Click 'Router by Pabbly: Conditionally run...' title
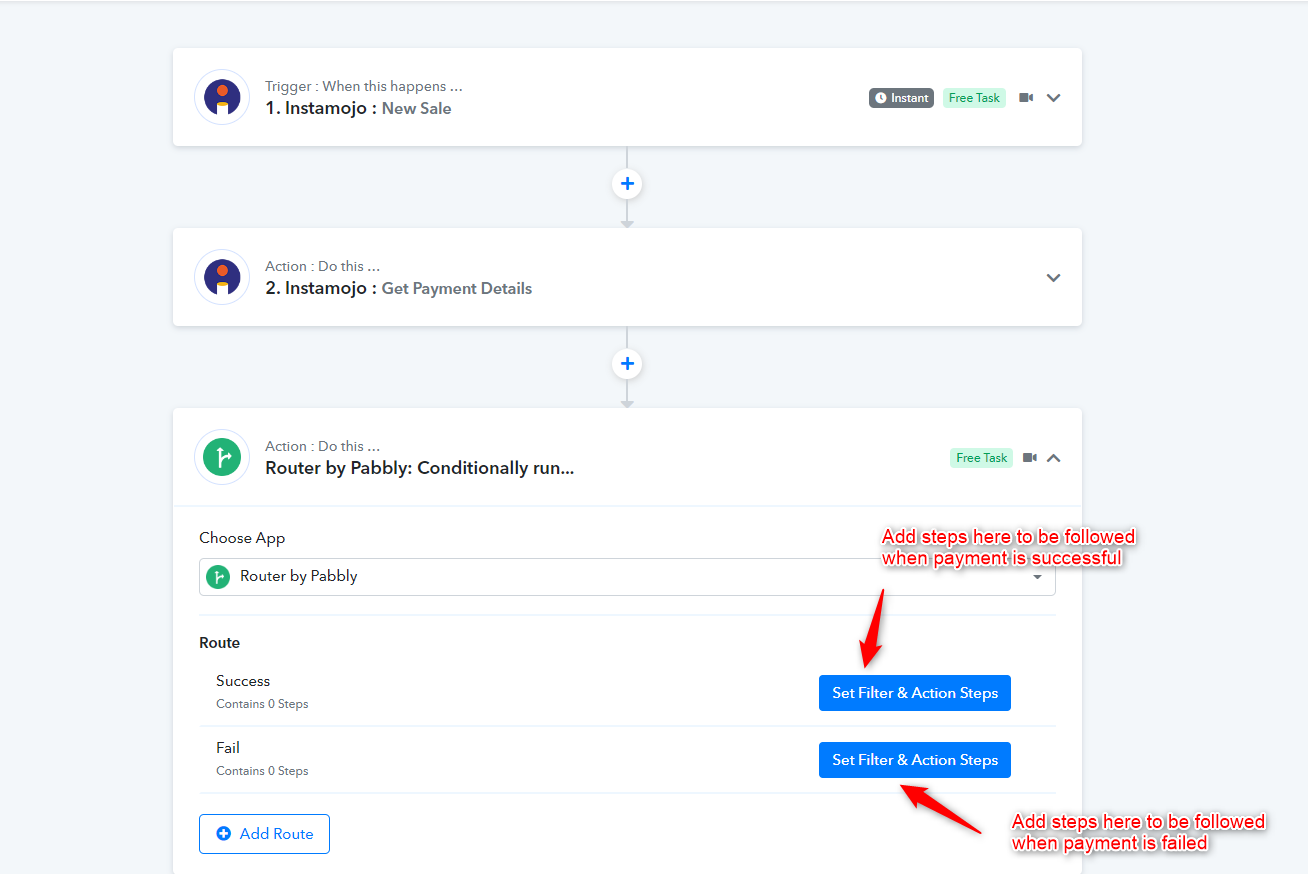 pos(419,468)
